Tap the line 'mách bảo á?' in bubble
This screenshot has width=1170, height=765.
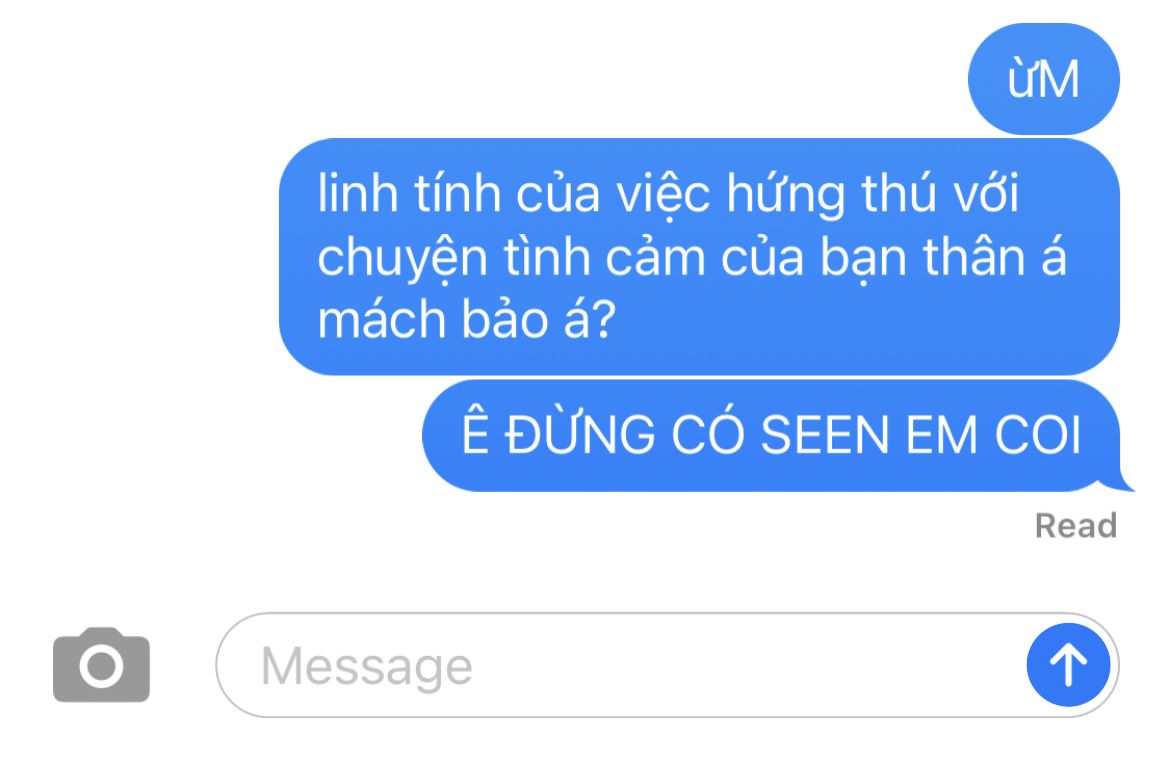pyautogui.click(x=466, y=319)
